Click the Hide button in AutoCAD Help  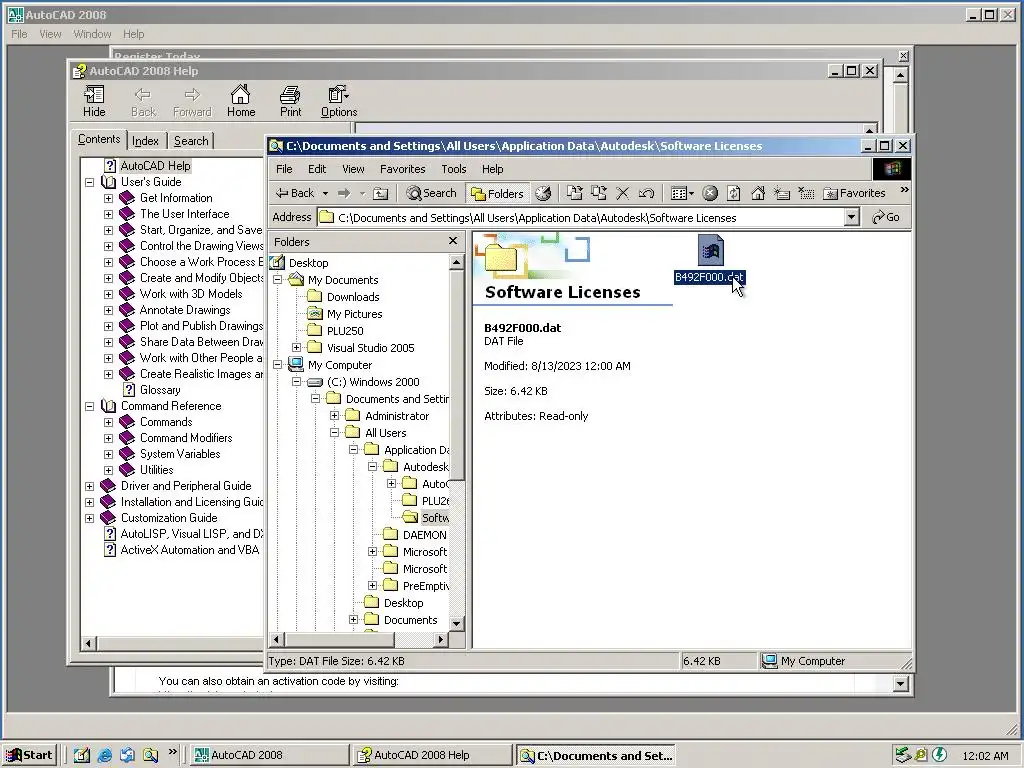point(94,101)
